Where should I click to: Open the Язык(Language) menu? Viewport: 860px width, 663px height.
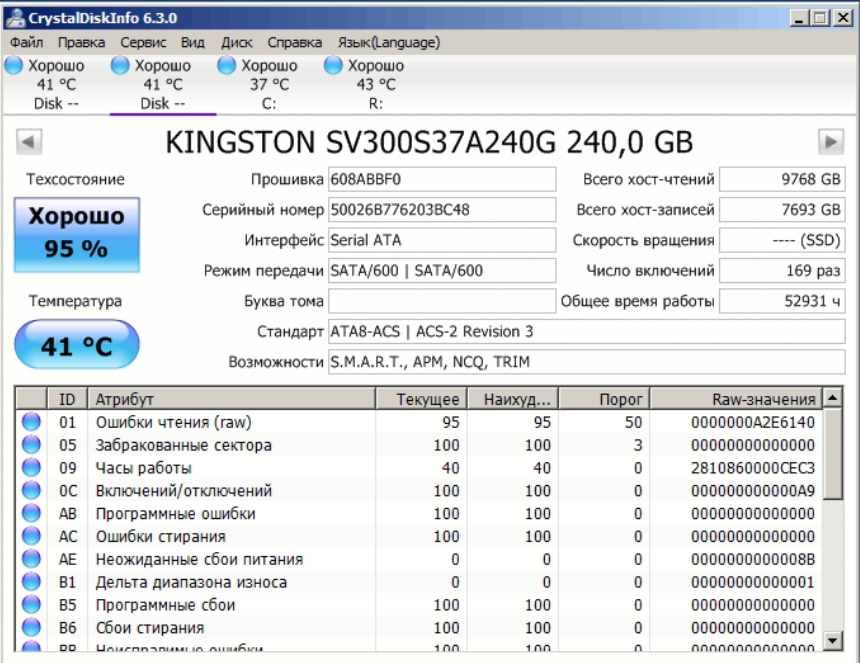388,43
